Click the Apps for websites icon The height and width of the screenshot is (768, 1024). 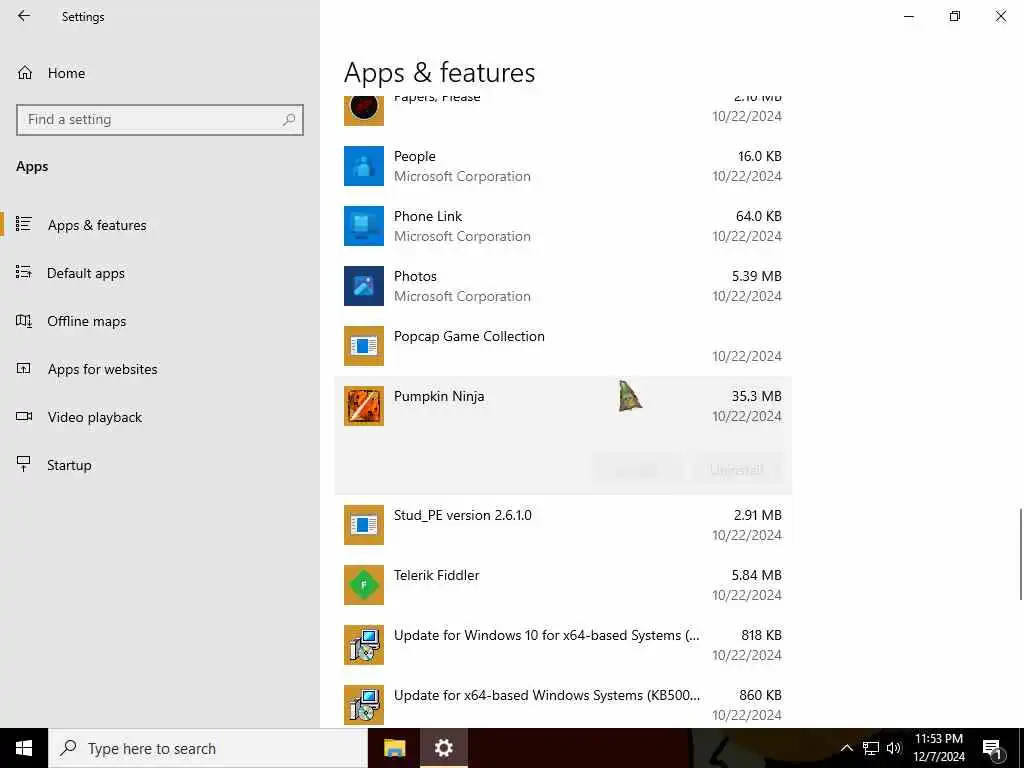point(24,368)
